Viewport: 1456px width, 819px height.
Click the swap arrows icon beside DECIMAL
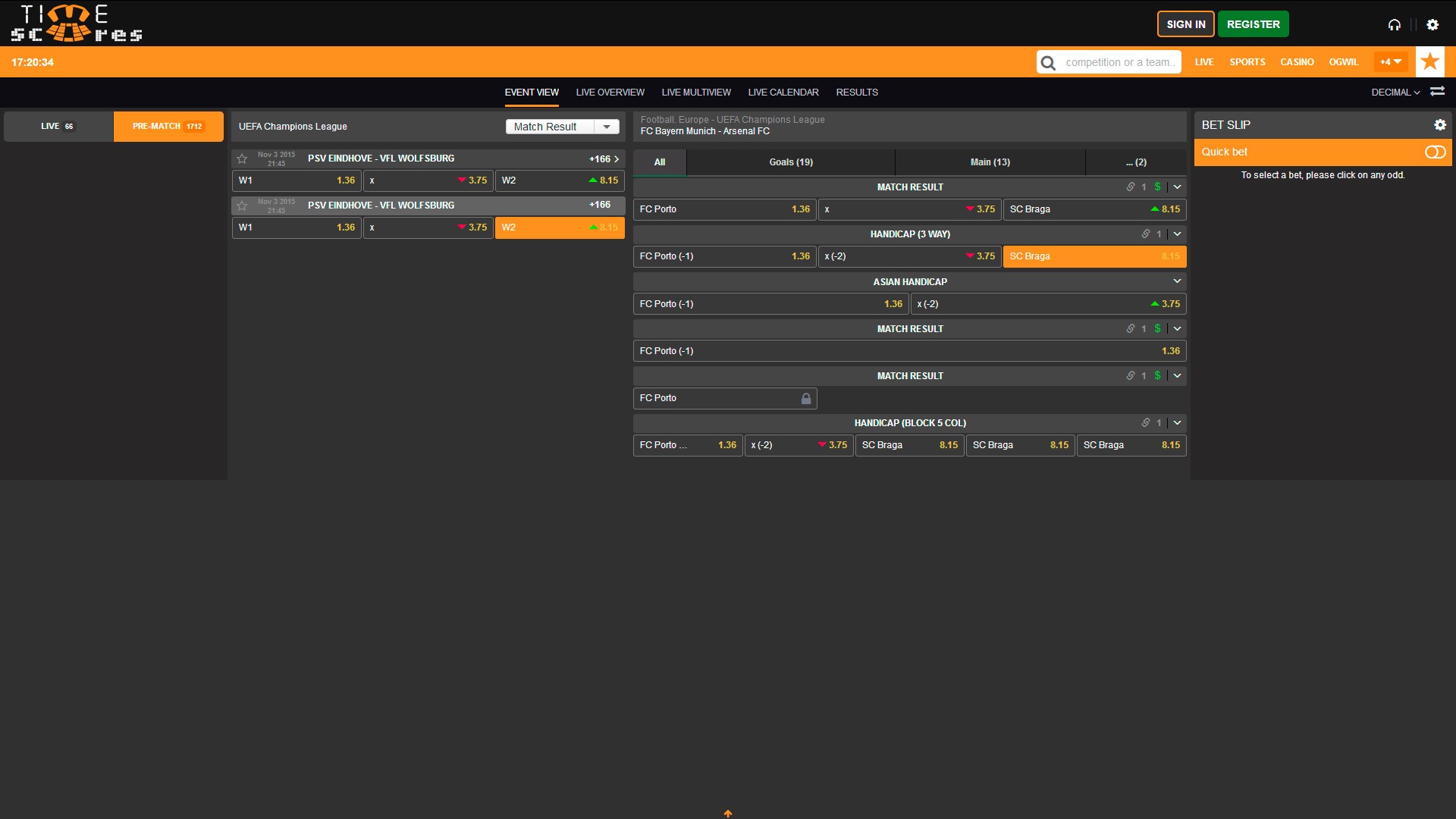[x=1437, y=92]
